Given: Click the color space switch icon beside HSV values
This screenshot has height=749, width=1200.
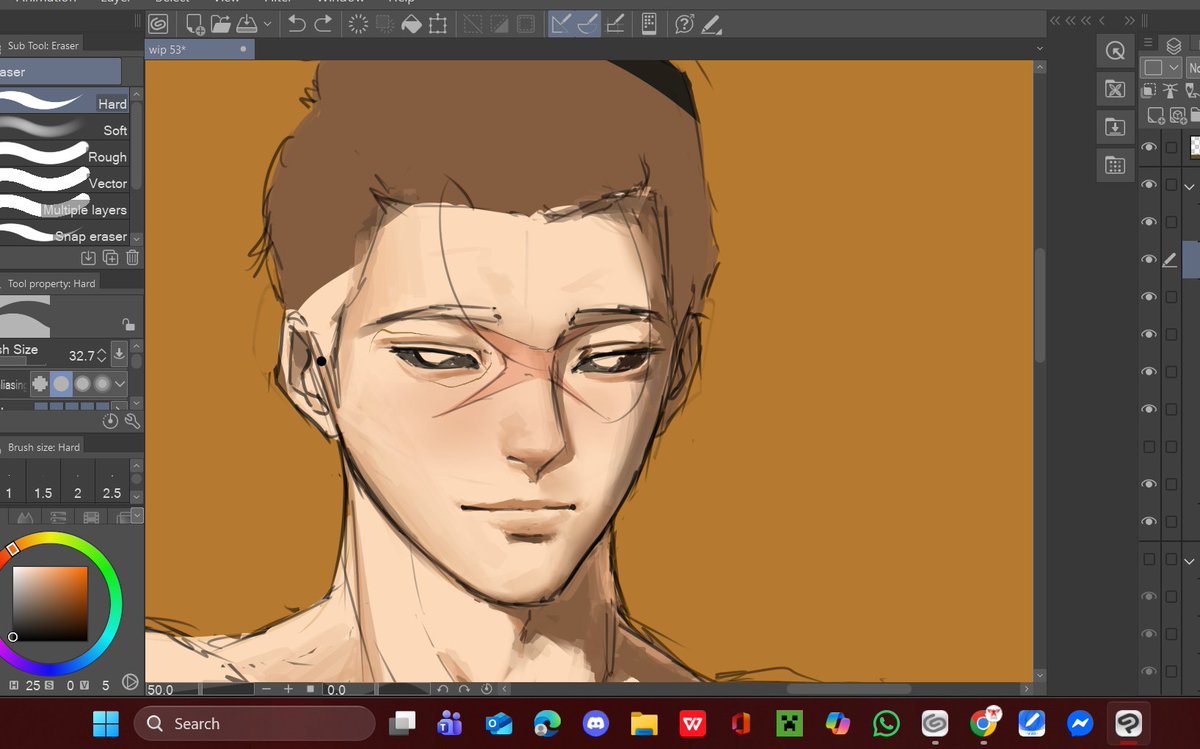Looking at the screenshot, I should click(129, 683).
